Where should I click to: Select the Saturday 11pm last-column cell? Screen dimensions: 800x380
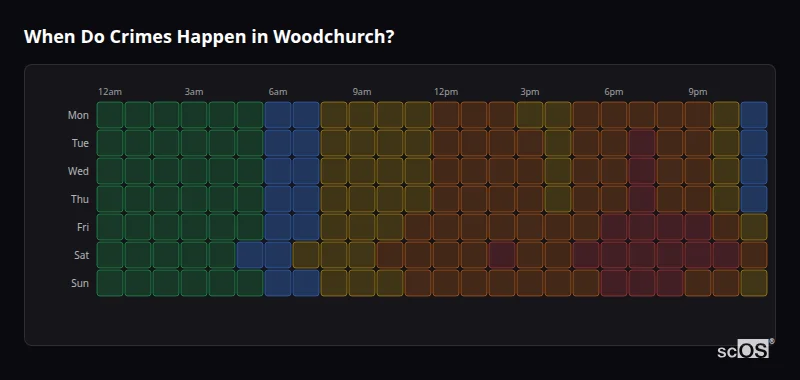click(754, 255)
